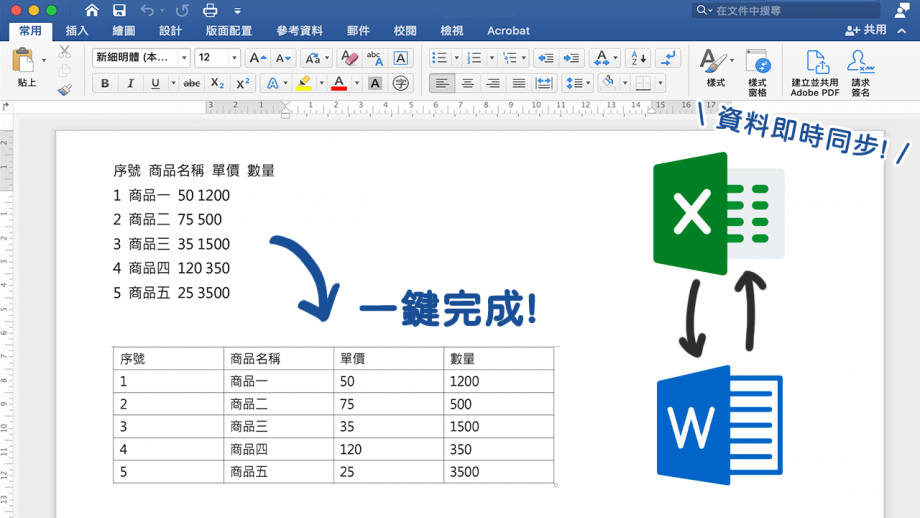Switch to the 繪圖 tab
The height and width of the screenshot is (518, 920).
[x=124, y=31]
